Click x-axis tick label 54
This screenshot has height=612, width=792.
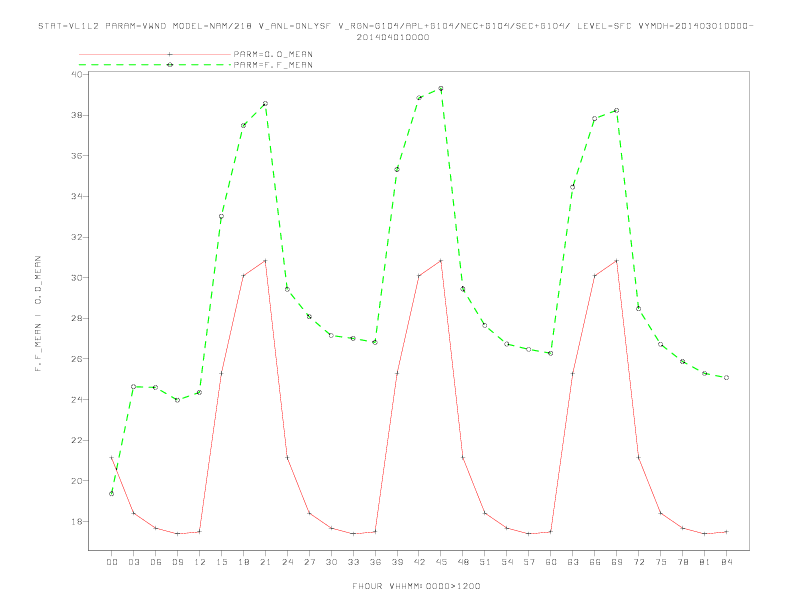[507, 562]
